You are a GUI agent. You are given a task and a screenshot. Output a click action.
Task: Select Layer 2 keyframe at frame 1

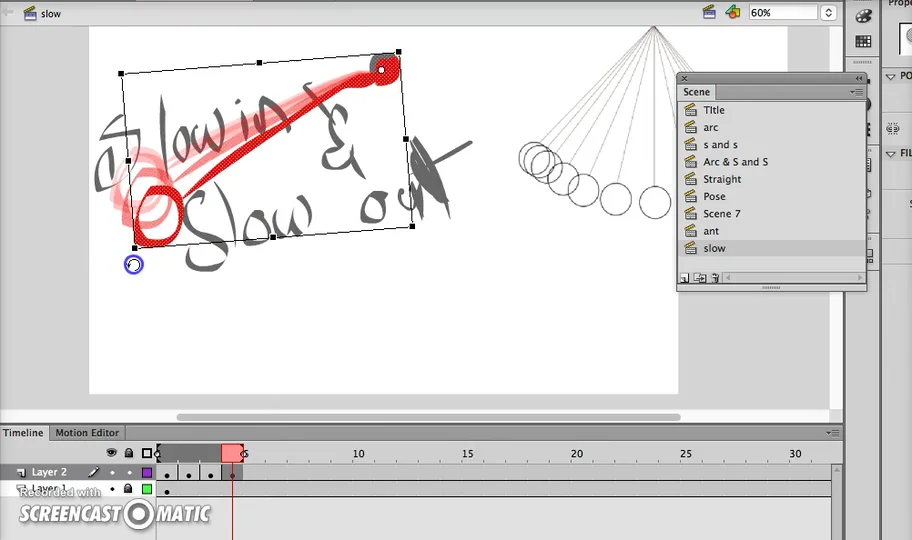pyautogui.click(x=167, y=474)
